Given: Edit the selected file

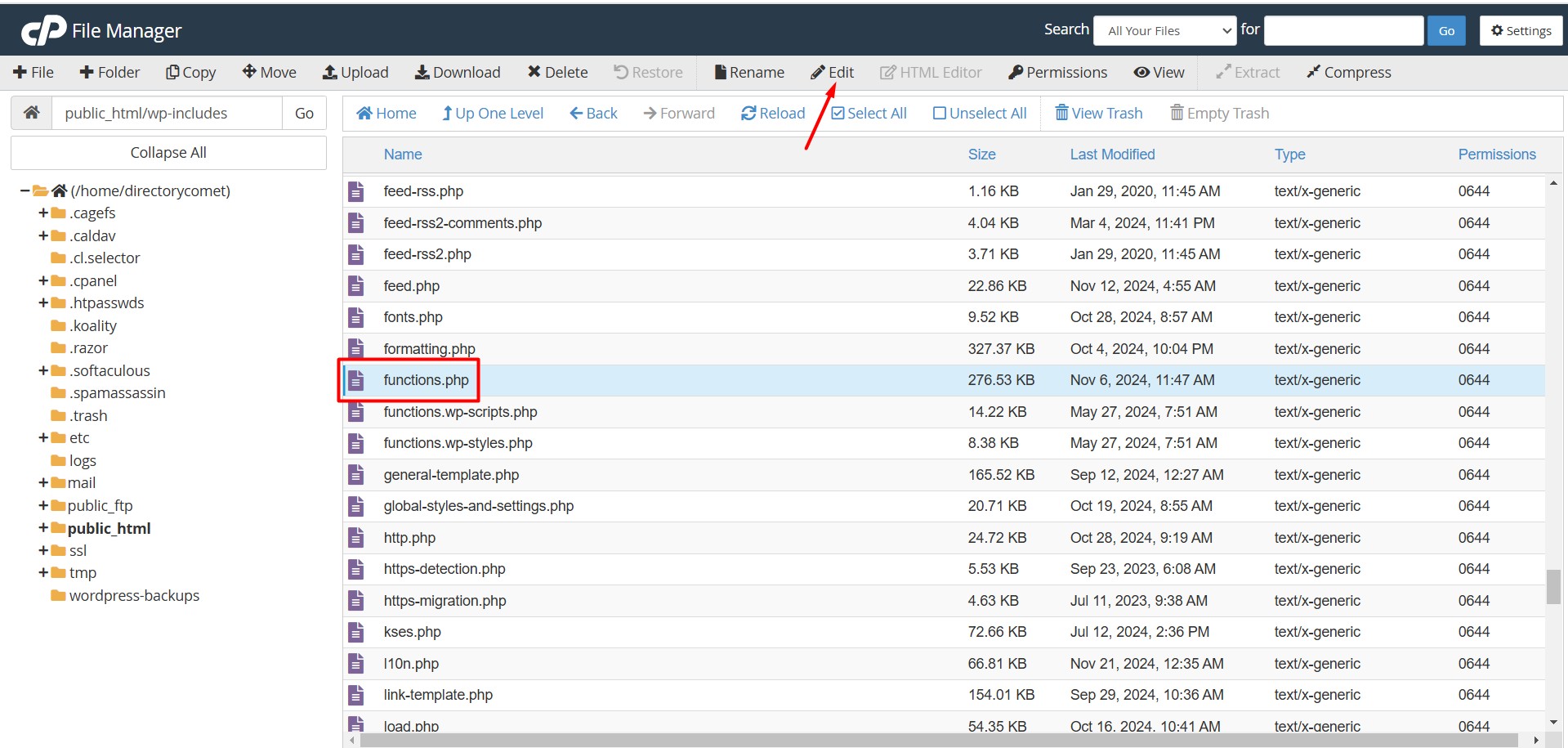Looking at the screenshot, I should click(833, 72).
